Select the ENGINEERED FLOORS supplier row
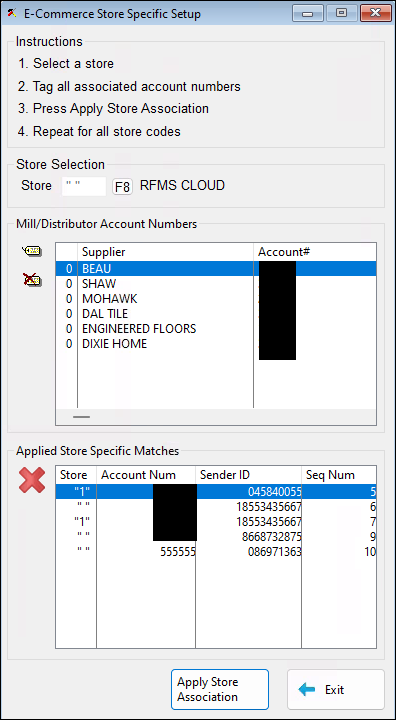This screenshot has width=396, height=720. 216,329
